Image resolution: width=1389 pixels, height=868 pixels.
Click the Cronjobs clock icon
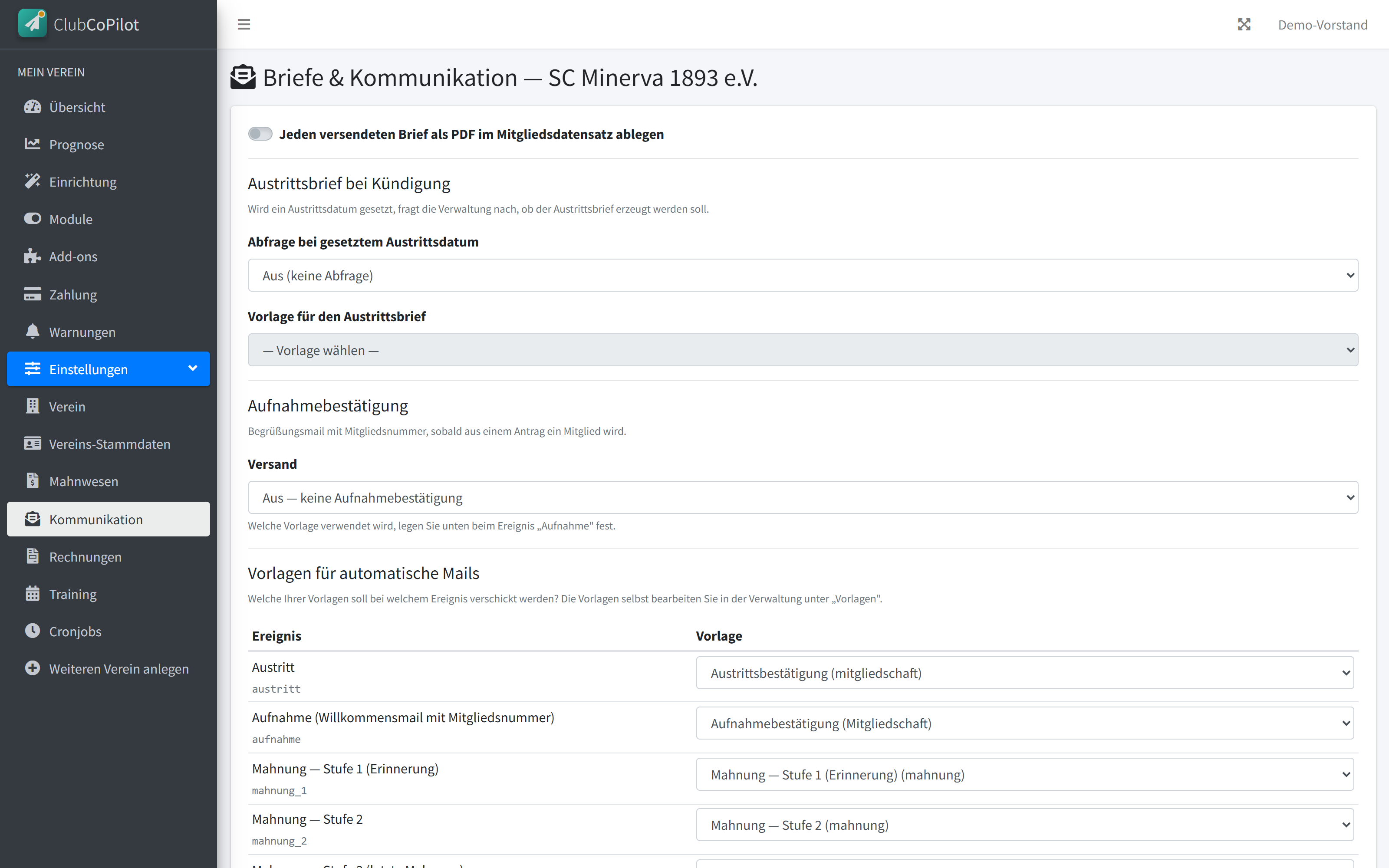33,631
